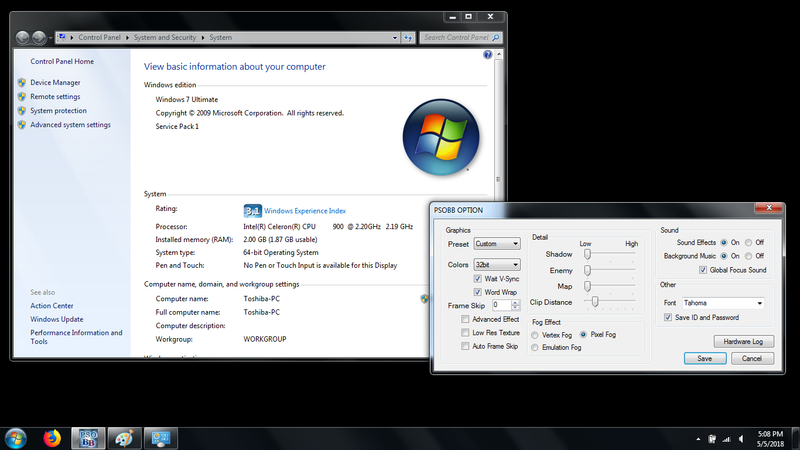This screenshot has height=450, width=800.
Task: Open System protection link
Action: coord(58,111)
